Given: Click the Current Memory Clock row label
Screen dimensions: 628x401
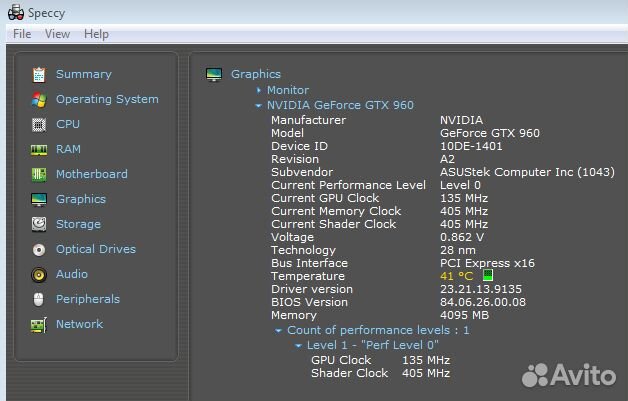Looking at the screenshot, I should [x=336, y=211].
